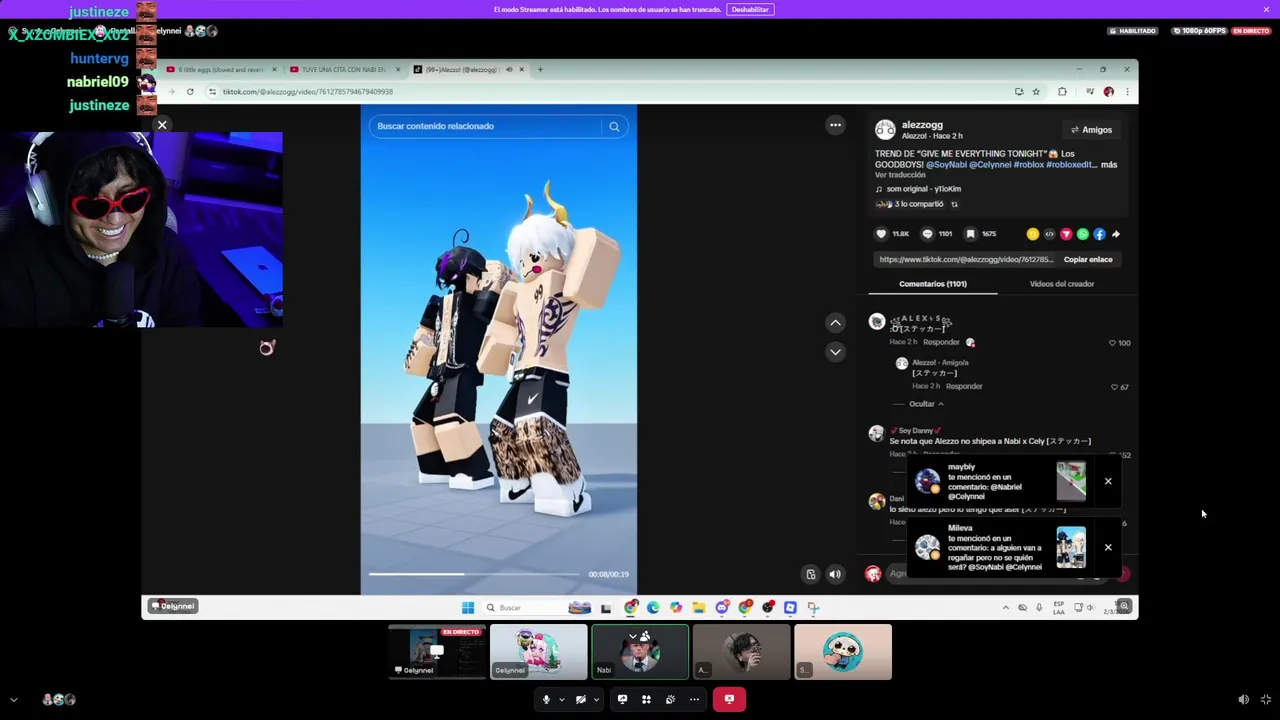This screenshot has height=720, width=1280.
Task: Dismiss the maybiy mention notification
Action: [x=1108, y=482]
